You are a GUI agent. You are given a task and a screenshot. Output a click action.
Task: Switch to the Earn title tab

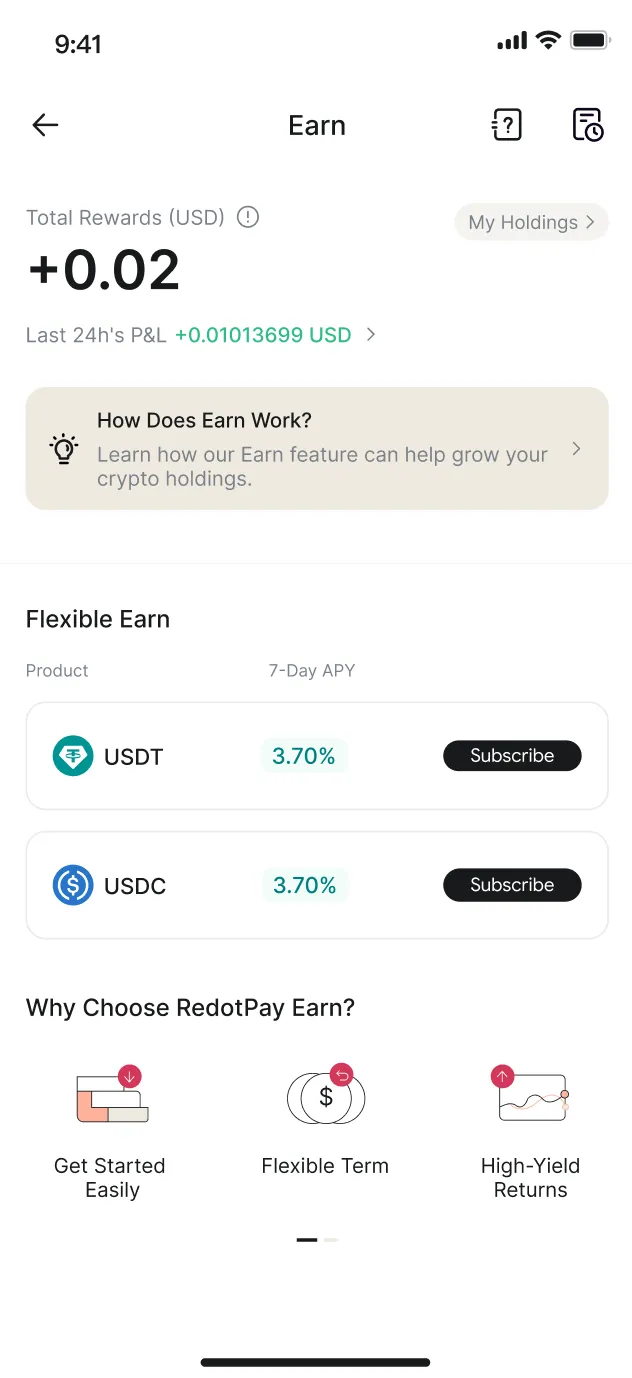pyautogui.click(x=316, y=124)
